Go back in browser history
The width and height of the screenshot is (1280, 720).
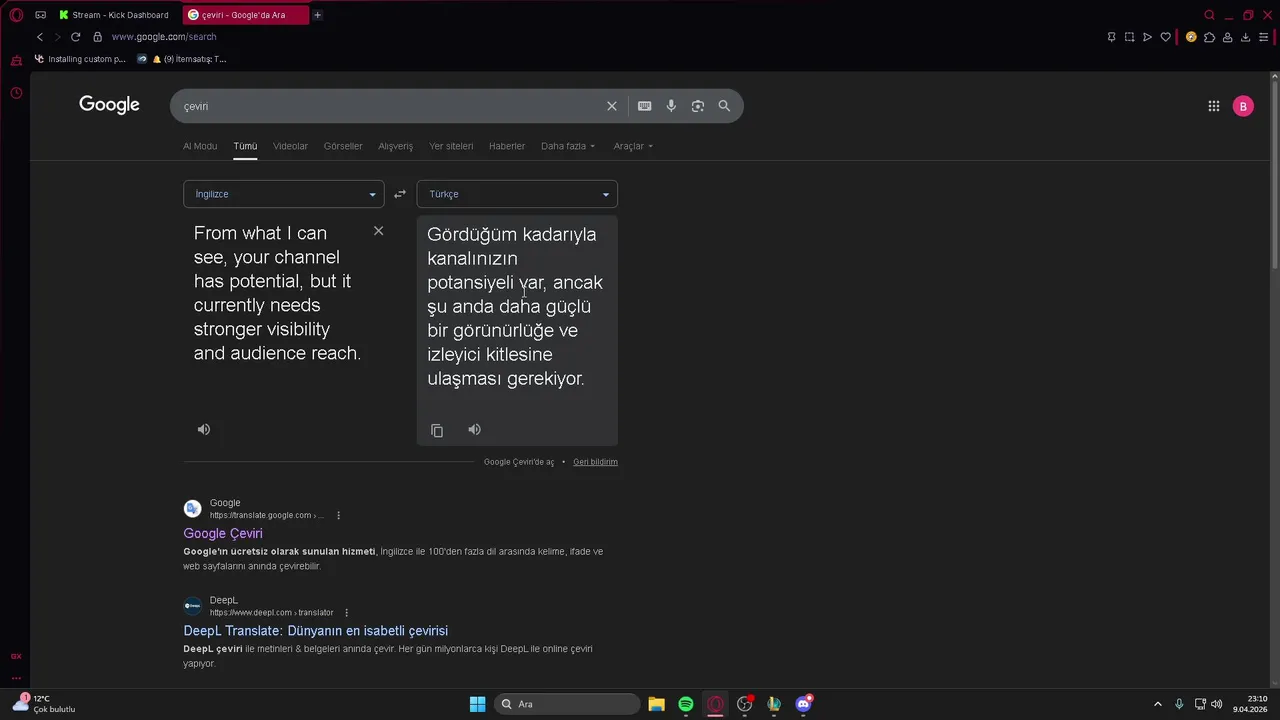[x=39, y=37]
